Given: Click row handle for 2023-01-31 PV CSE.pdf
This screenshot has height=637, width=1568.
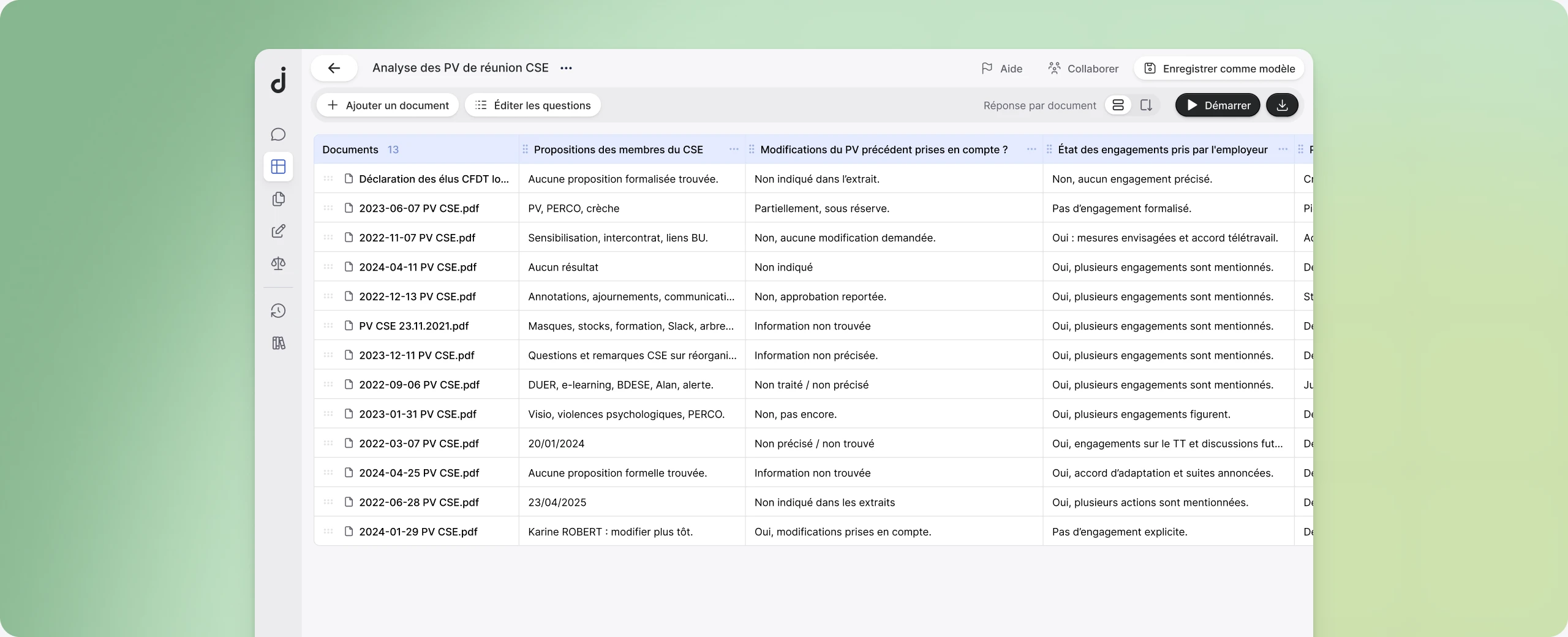Looking at the screenshot, I should pyautogui.click(x=328, y=414).
